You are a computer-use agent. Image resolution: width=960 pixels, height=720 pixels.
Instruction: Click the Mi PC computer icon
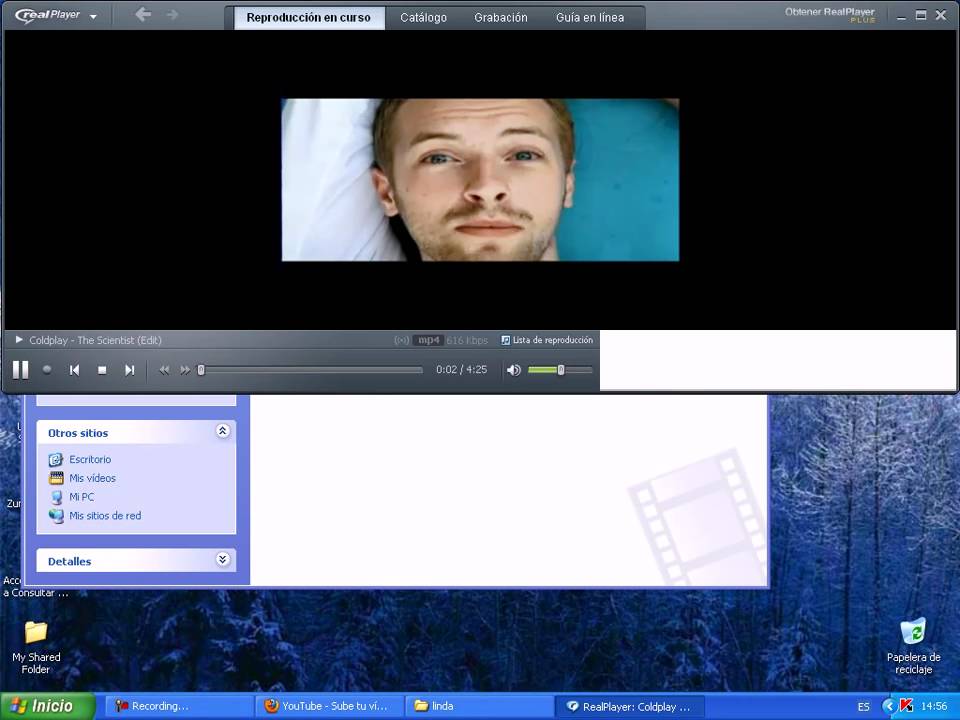point(56,497)
